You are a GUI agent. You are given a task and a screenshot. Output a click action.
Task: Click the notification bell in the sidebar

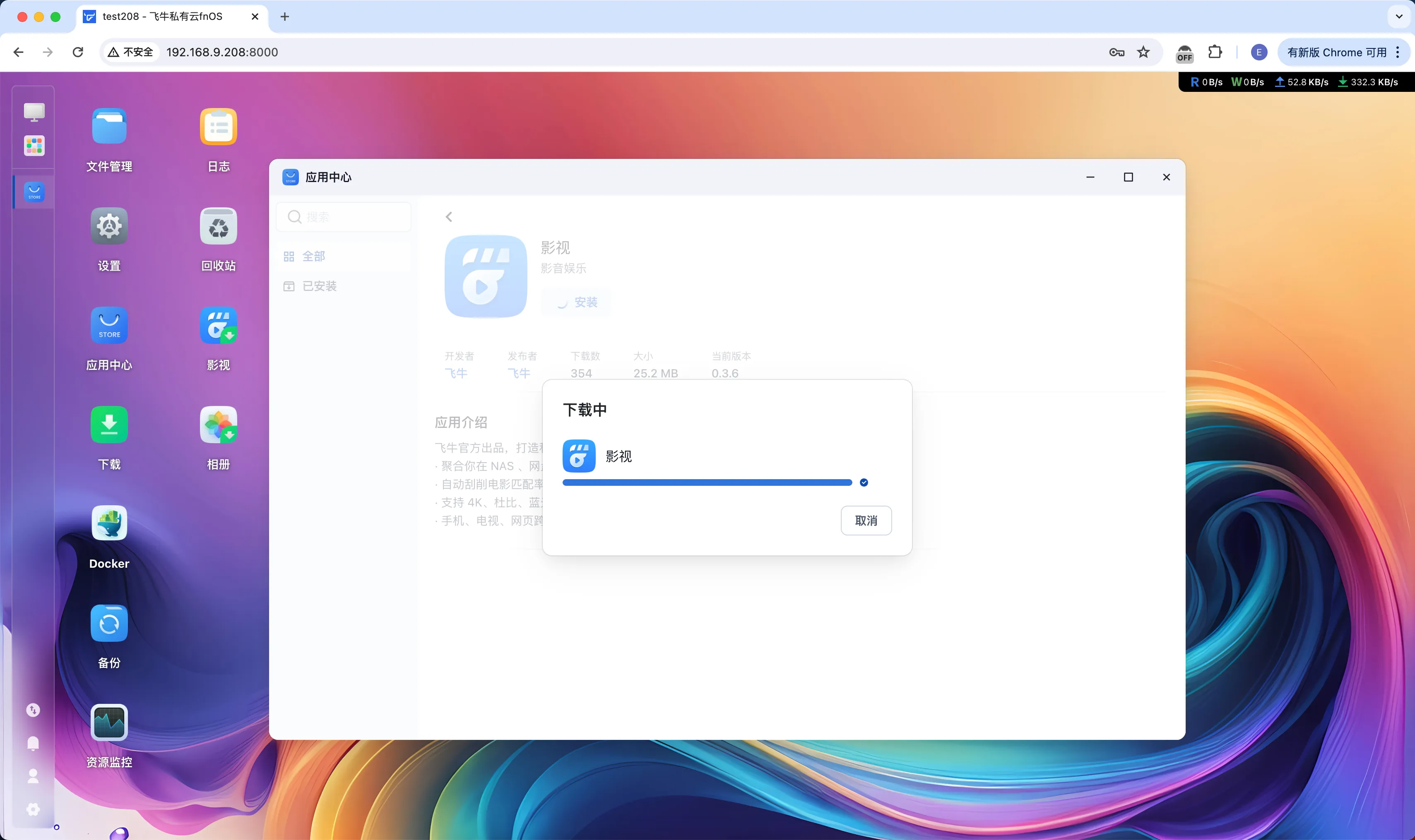tap(34, 743)
